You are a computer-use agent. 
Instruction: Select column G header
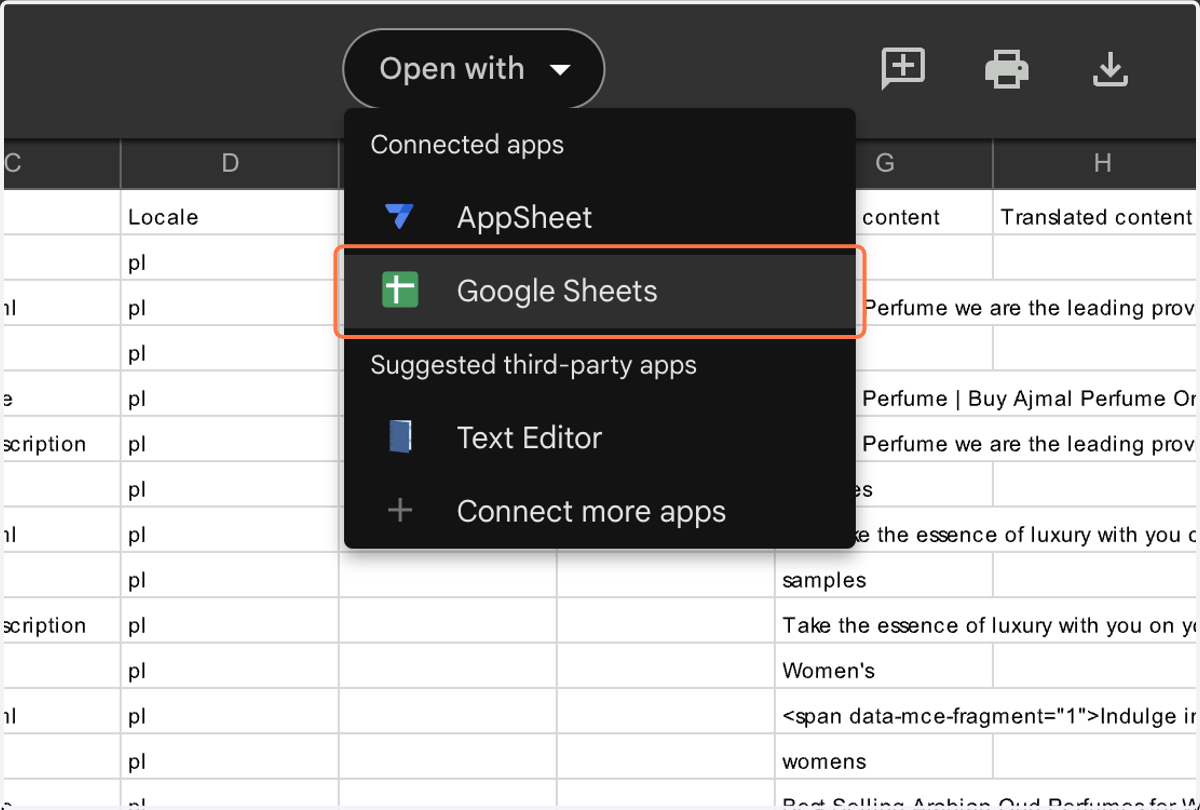(x=884, y=164)
